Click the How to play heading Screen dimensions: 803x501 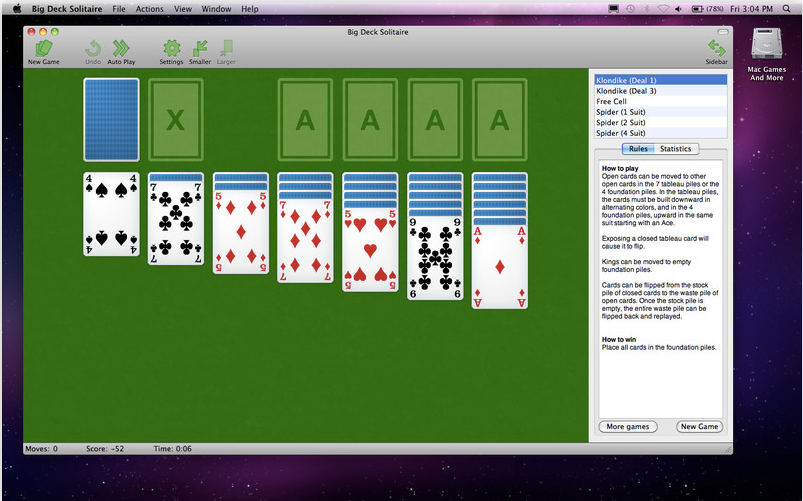coord(620,168)
